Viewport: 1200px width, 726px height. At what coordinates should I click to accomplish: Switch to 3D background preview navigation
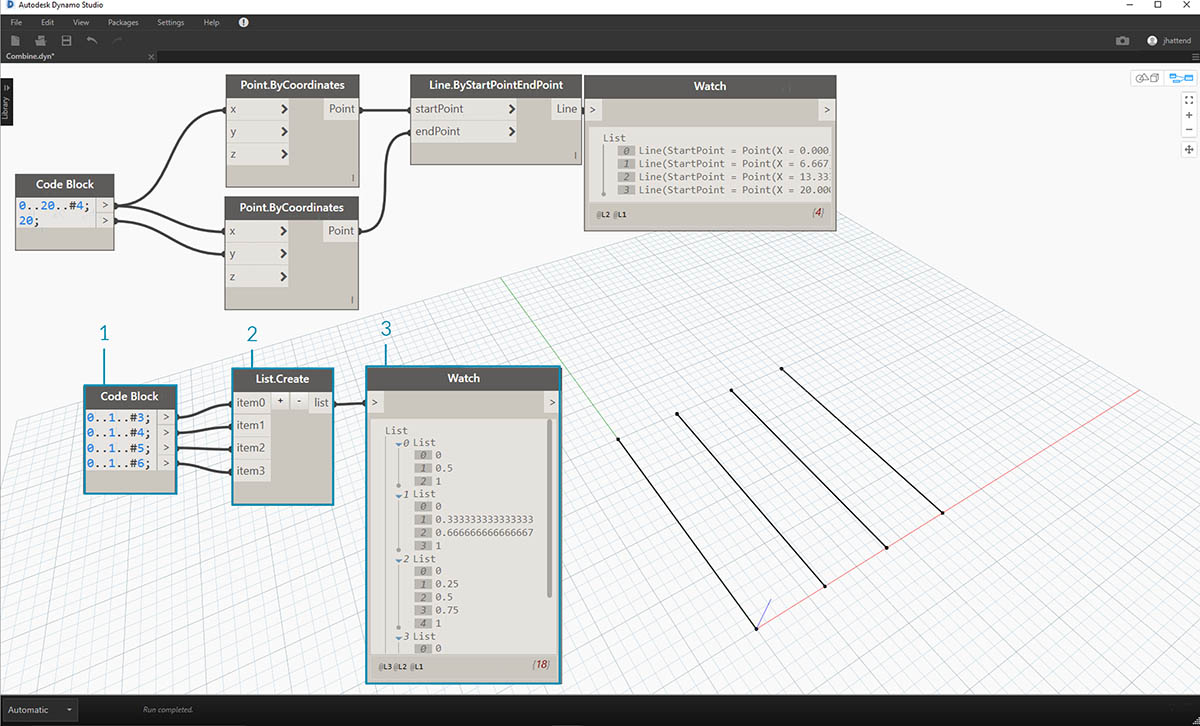click(1145, 78)
